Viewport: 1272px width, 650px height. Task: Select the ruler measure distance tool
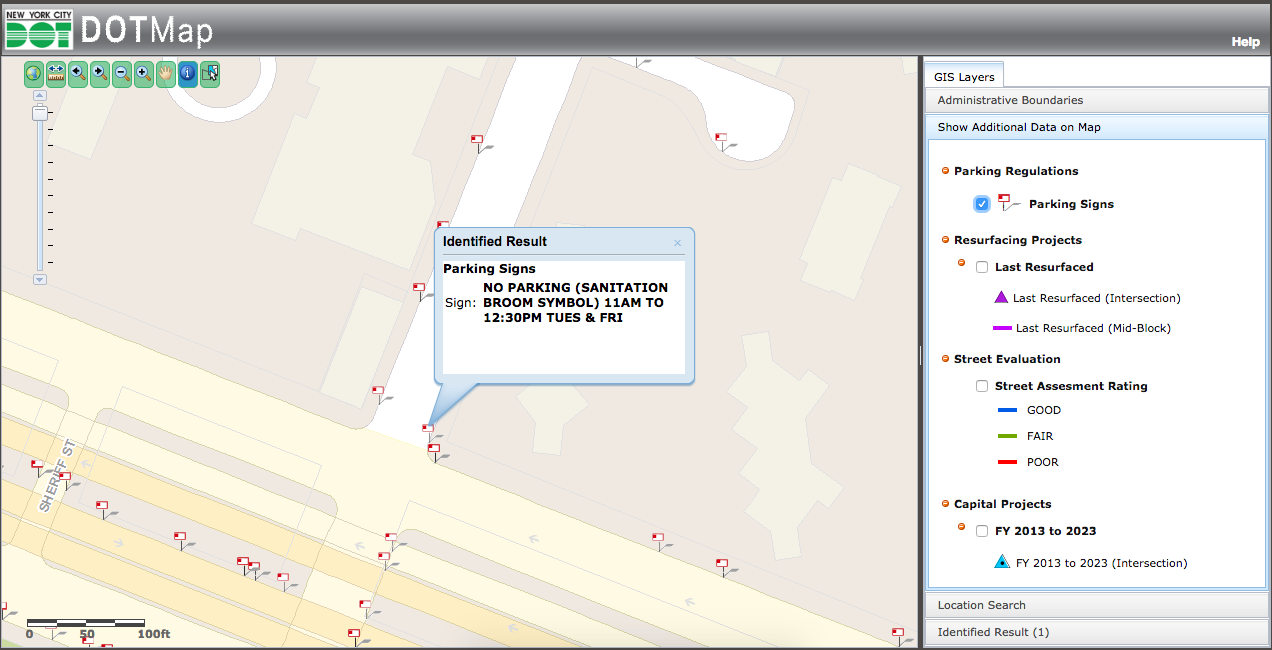[56, 73]
